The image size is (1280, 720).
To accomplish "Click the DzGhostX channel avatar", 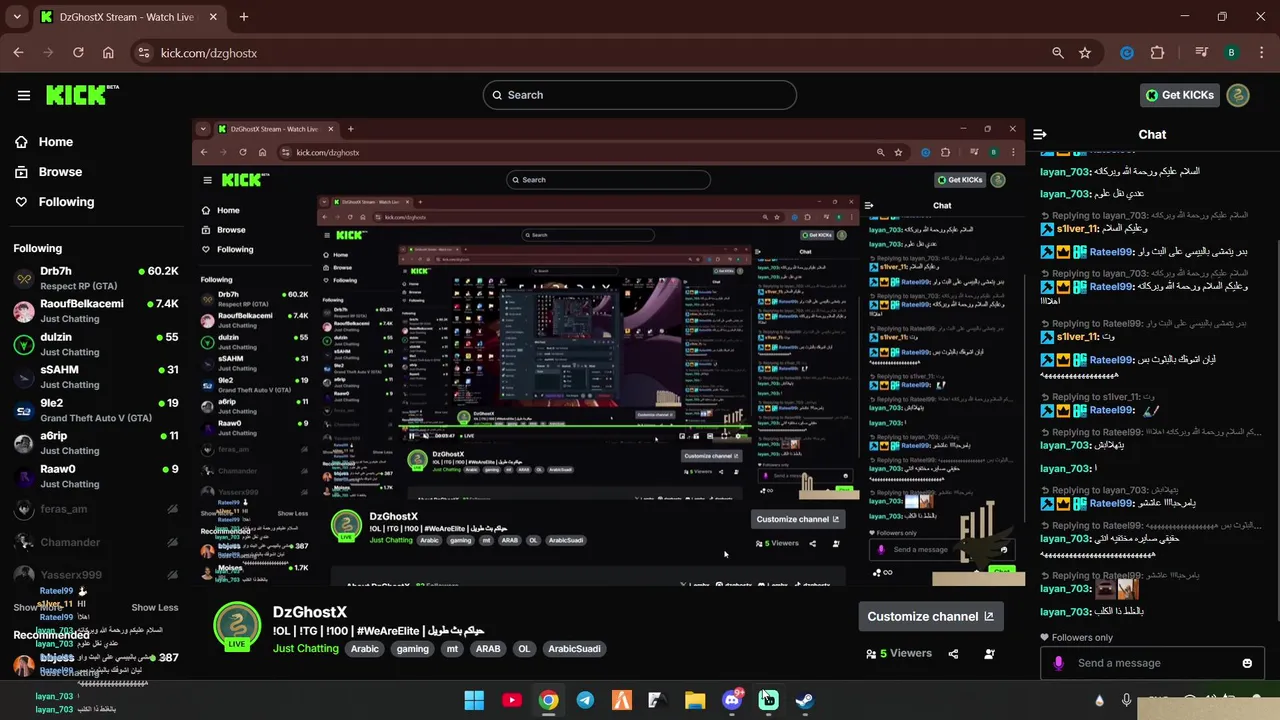I will (x=237, y=625).
